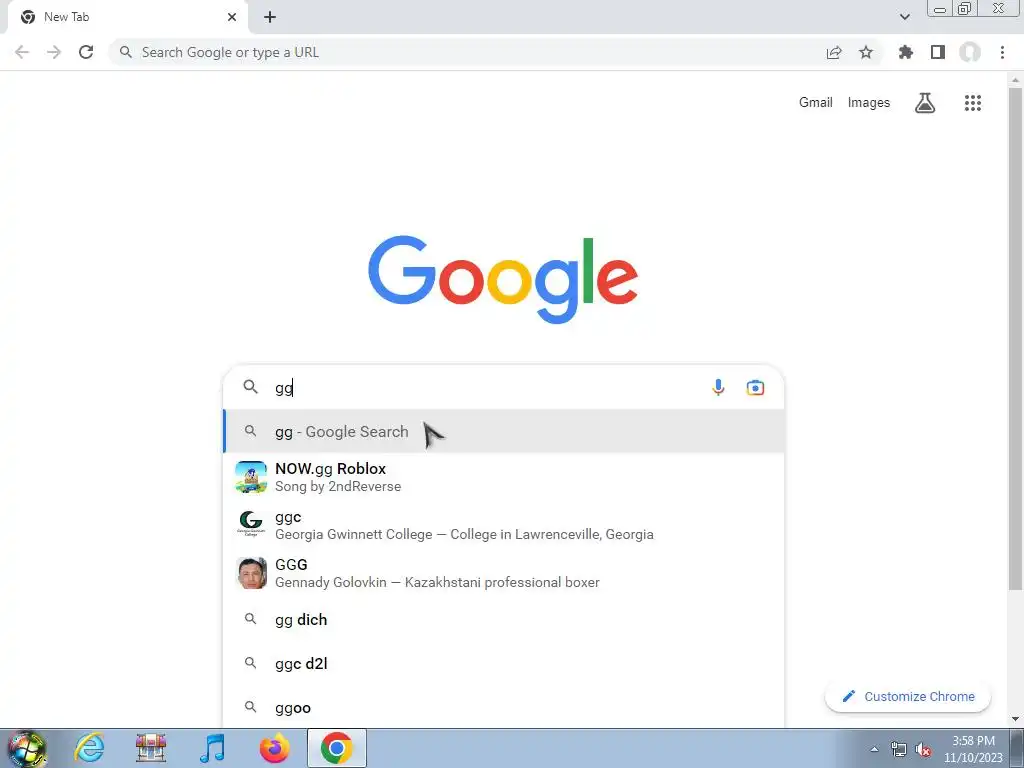Open the Chrome profile avatar
1024x768 pixels.
point(970,52)
